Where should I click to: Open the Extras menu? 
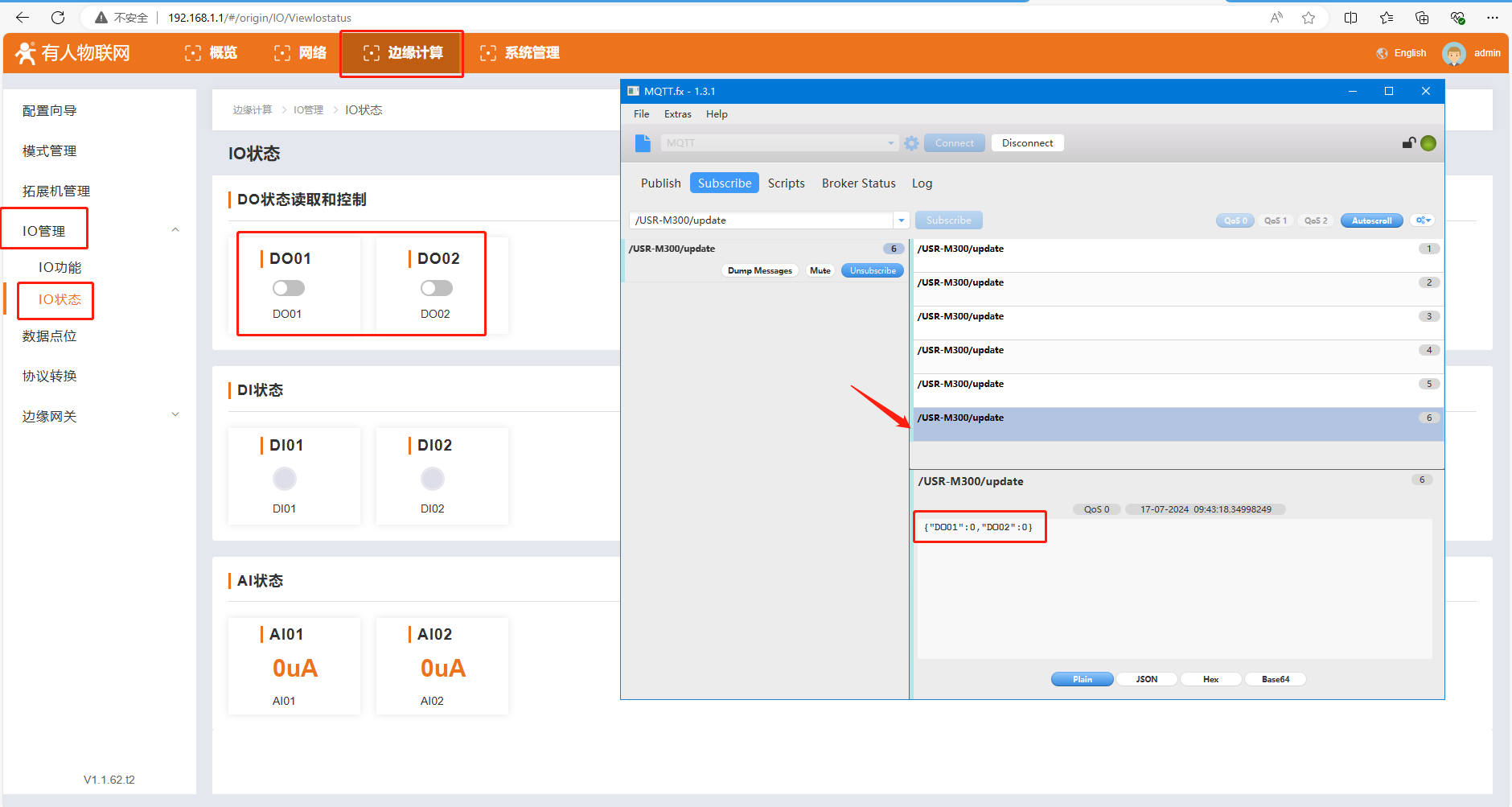pyautogui.click(x=677, y=114)
